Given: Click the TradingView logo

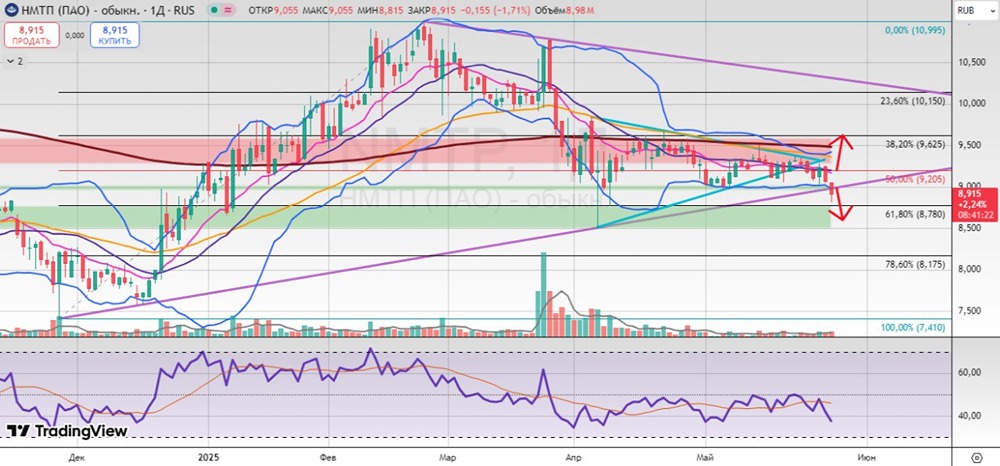Looking at the screenshot, I should (x=67, y=431).
